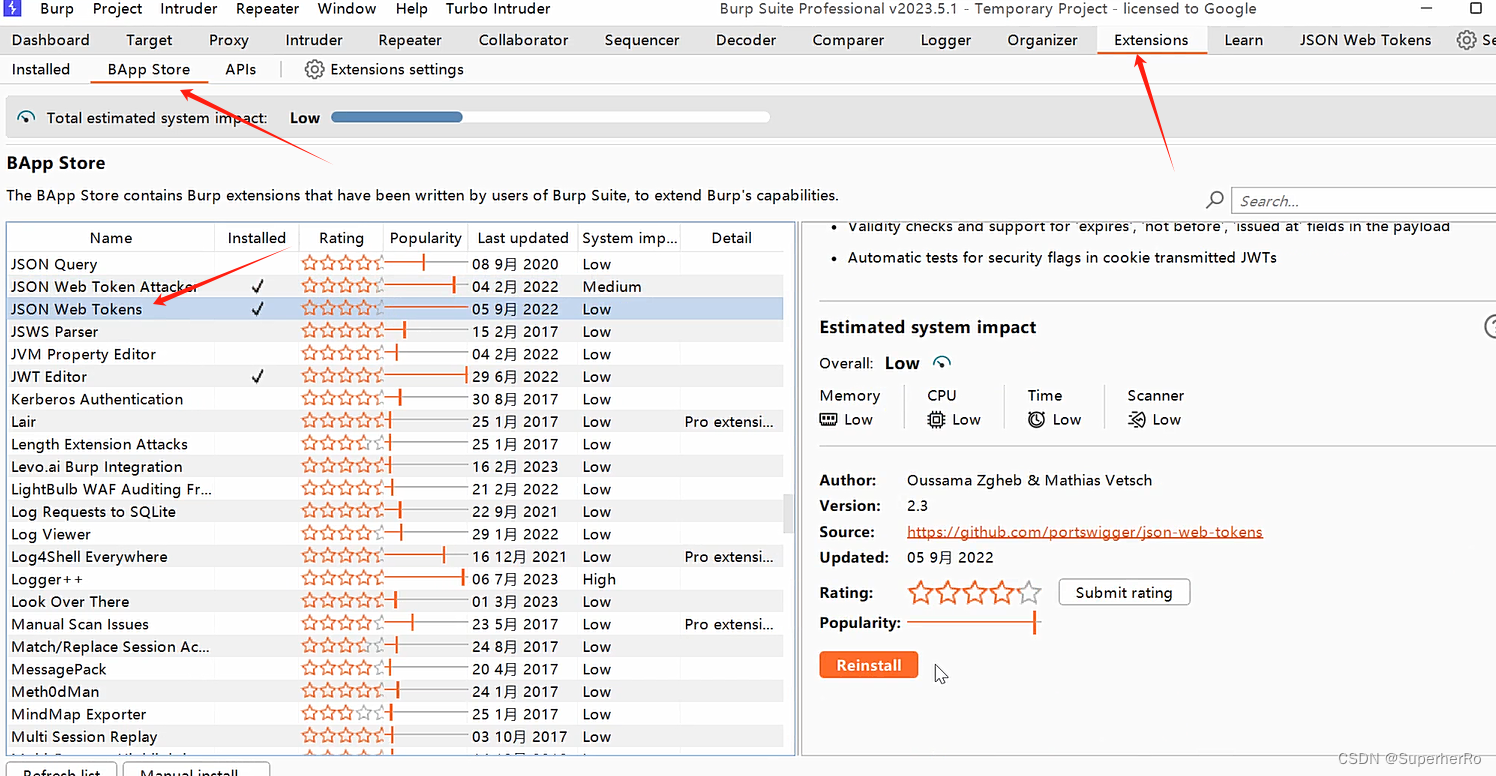Click JSON Query rating stars
Screen dimensions: 1496x776
coord(342,264)
